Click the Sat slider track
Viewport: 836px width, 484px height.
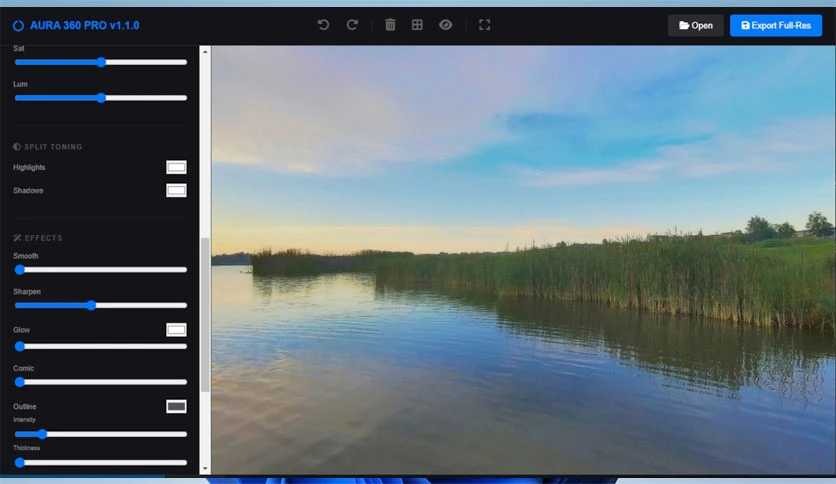pyautogui.click(x=101, y=62)
